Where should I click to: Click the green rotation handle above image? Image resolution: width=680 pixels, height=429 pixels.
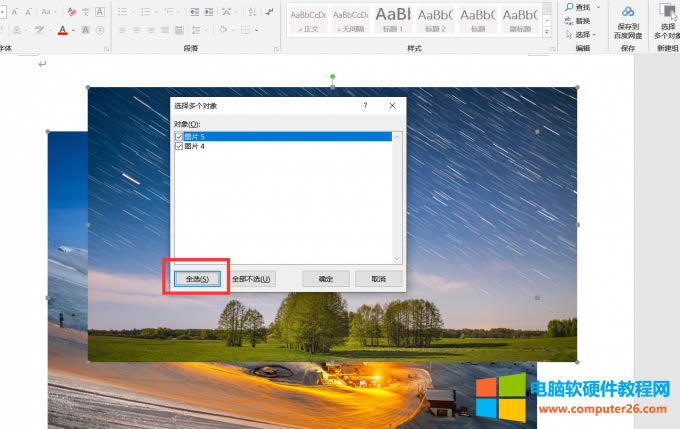(x=333, y=76)
